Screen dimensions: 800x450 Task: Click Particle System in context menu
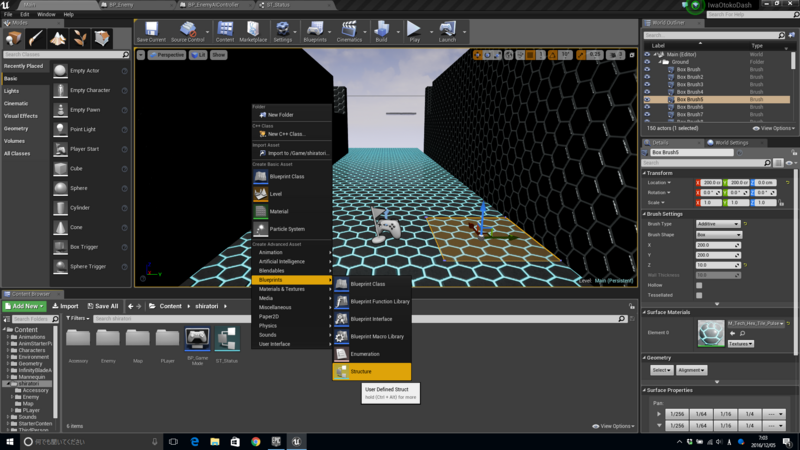(292, 229)
